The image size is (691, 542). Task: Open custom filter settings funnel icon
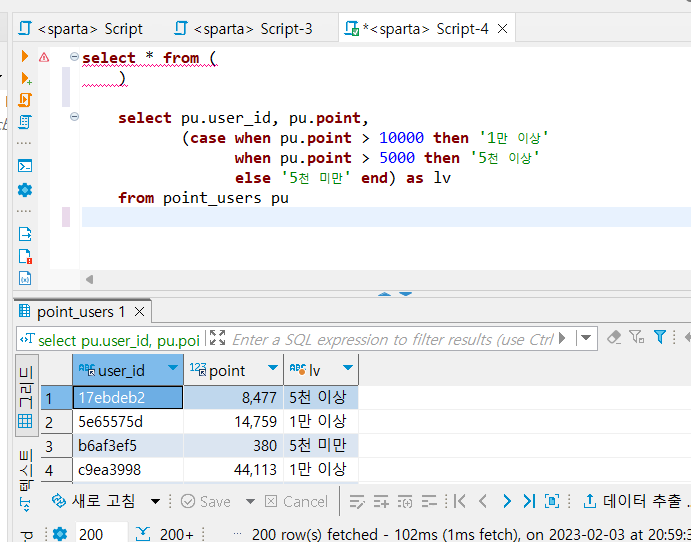pyautogui.click(x=637, y=338)
